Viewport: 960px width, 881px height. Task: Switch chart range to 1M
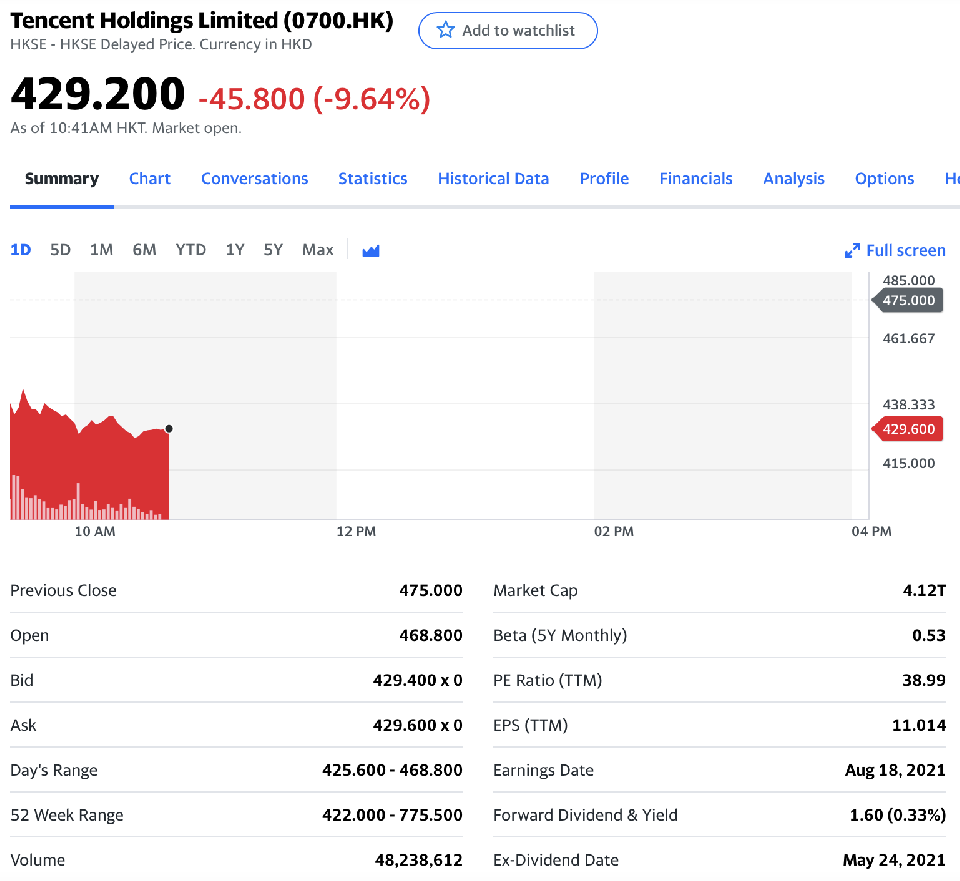pos(101,250)
